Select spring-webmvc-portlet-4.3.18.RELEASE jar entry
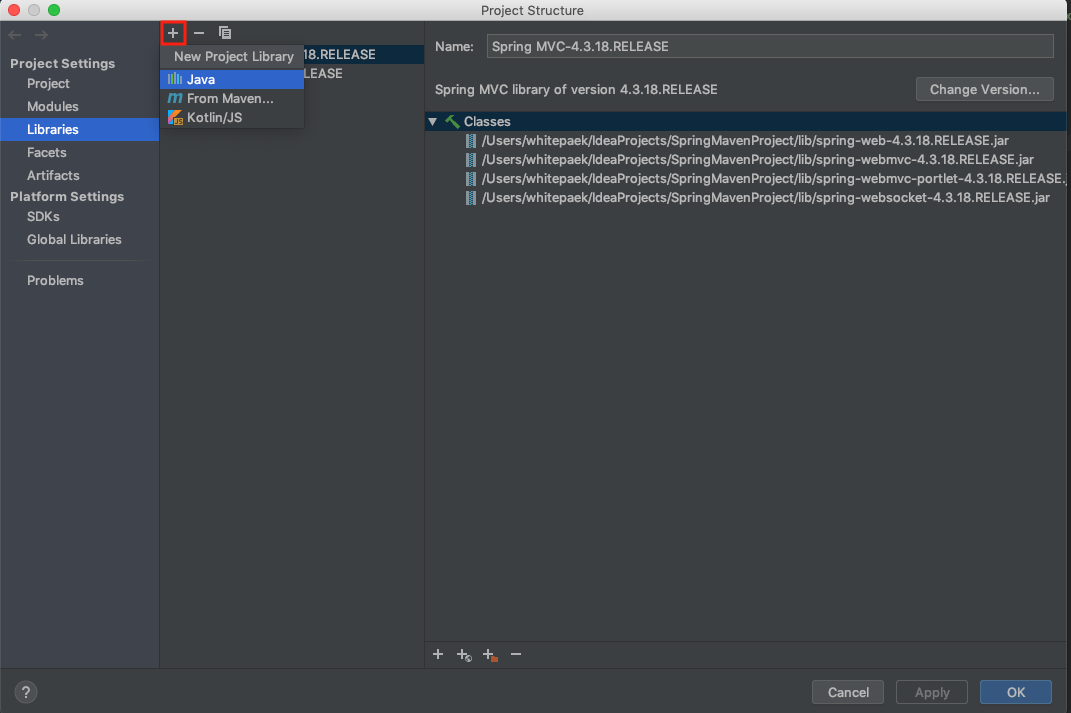 pyautogui.click(x=773, y=179)
